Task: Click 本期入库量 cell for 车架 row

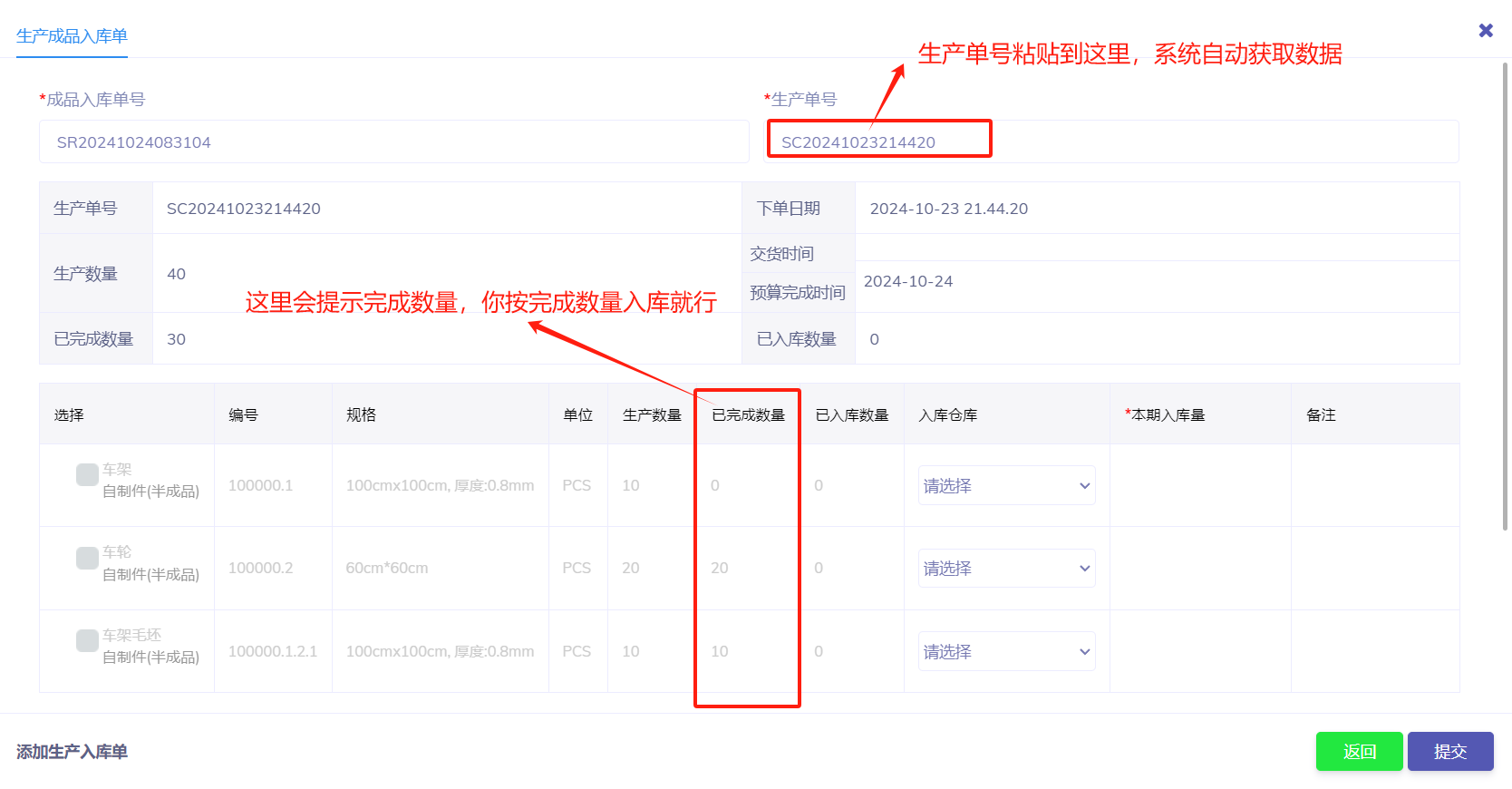Action: click(x=1199, y=486)
